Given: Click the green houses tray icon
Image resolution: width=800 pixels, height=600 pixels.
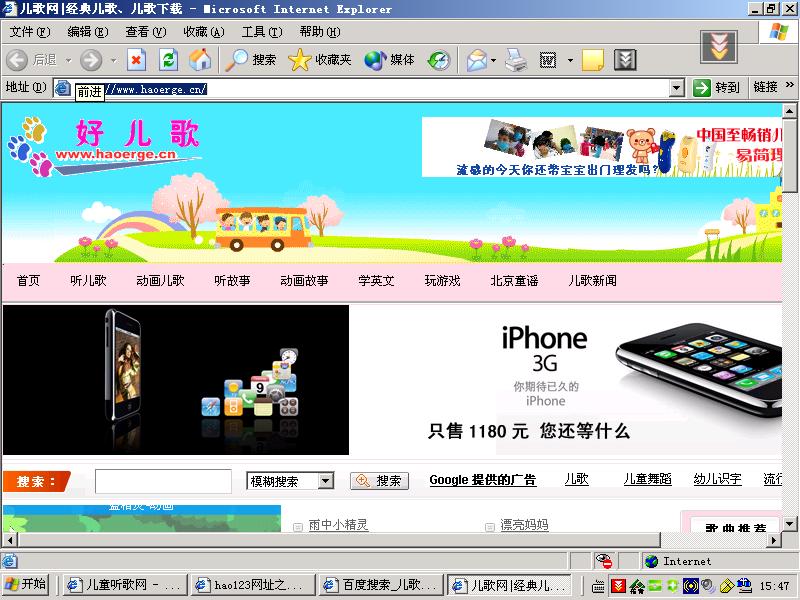Looking at the screenshot, I should (637, 586).
